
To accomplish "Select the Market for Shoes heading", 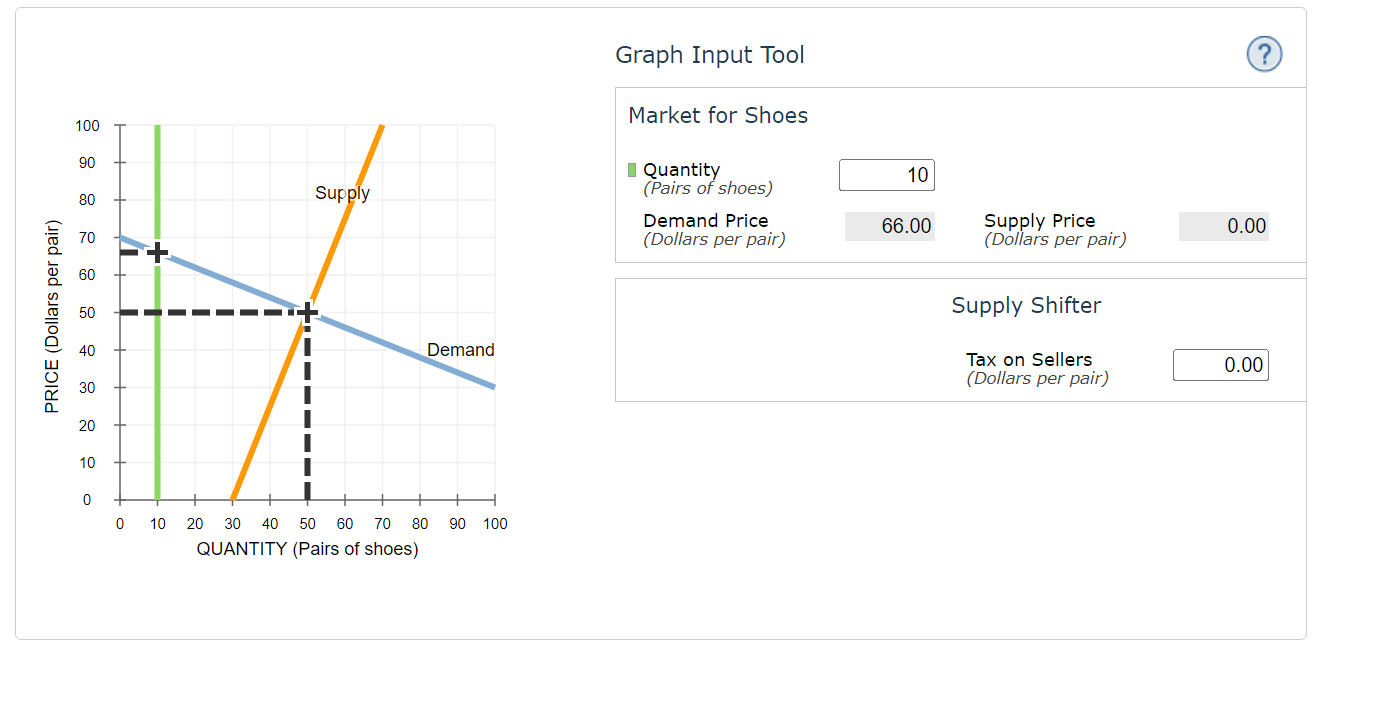I will click(x=717, y=115).
